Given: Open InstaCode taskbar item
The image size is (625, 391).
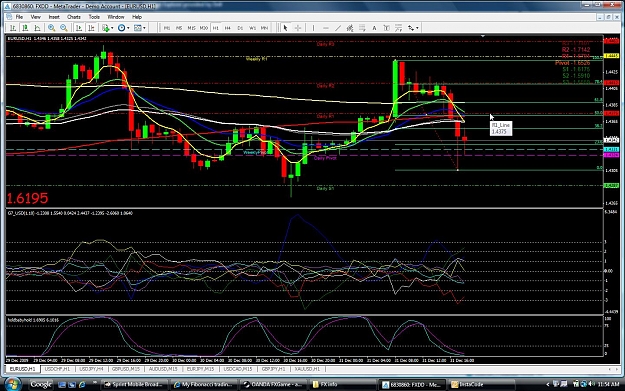Looking at the screenshot, I should coord(482,385).
